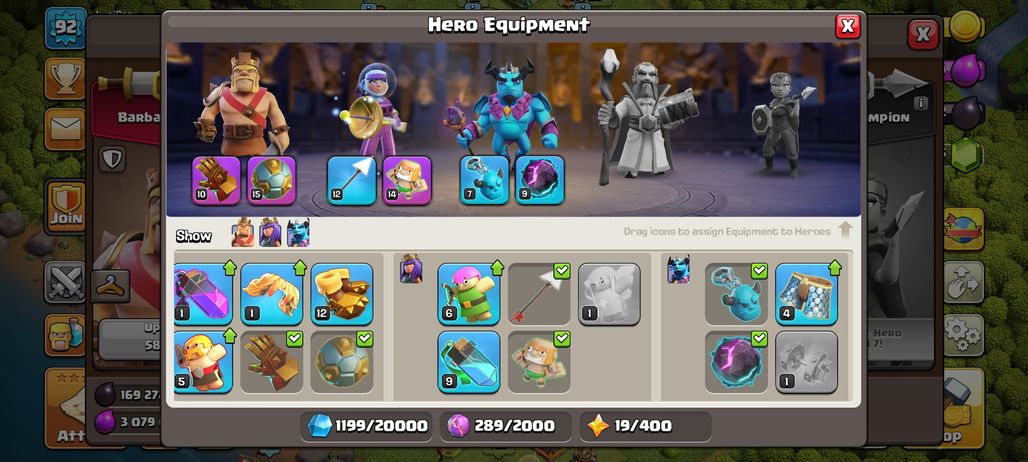Select the Rage Vial equipment at level 1
Viewport: 1028px width, 462px height.
[204, 294]
